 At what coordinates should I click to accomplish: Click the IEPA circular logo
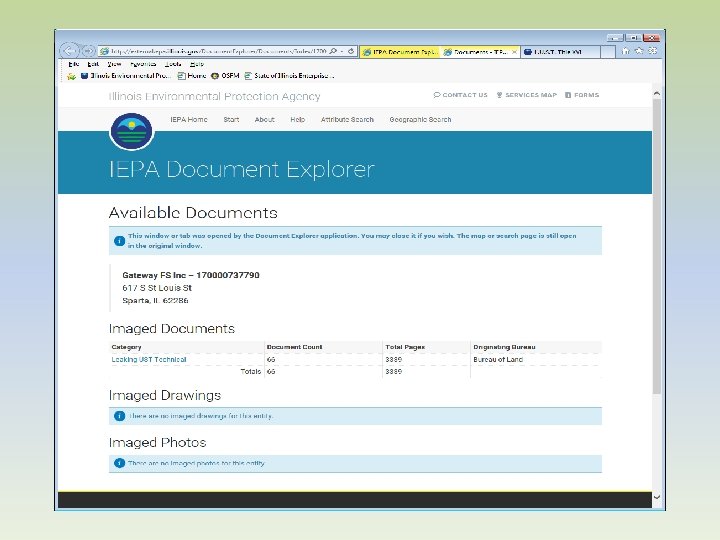[x=131, y=131]
